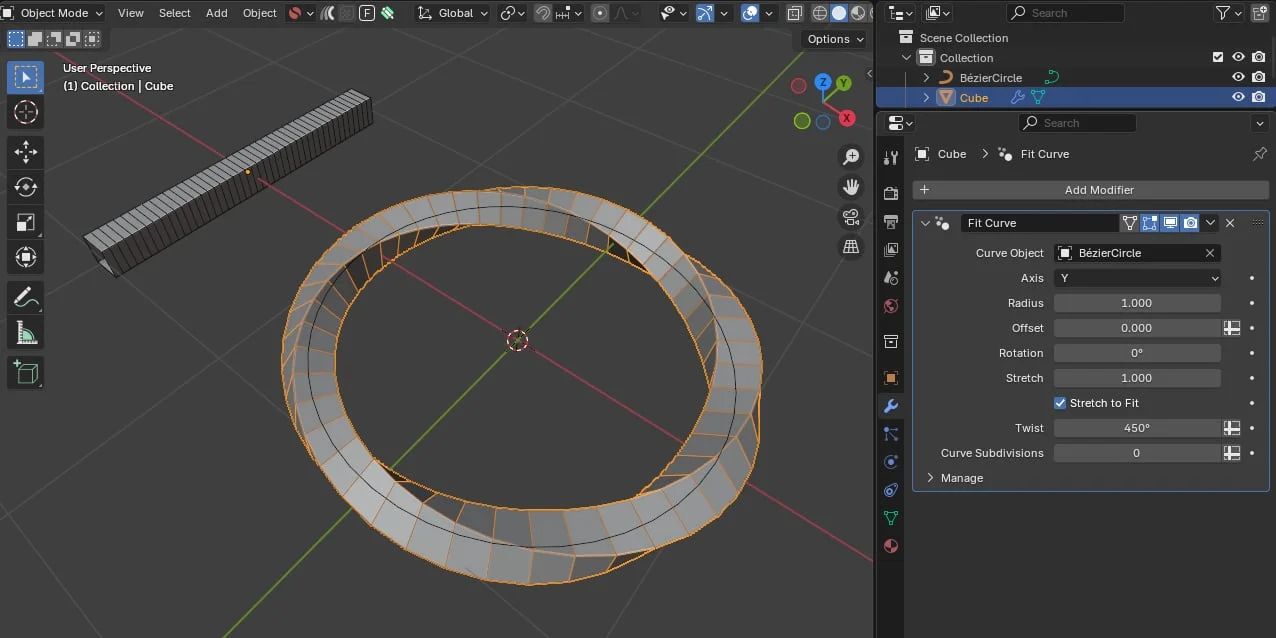Disable the Stretch to Fit checkbox

1060,403
